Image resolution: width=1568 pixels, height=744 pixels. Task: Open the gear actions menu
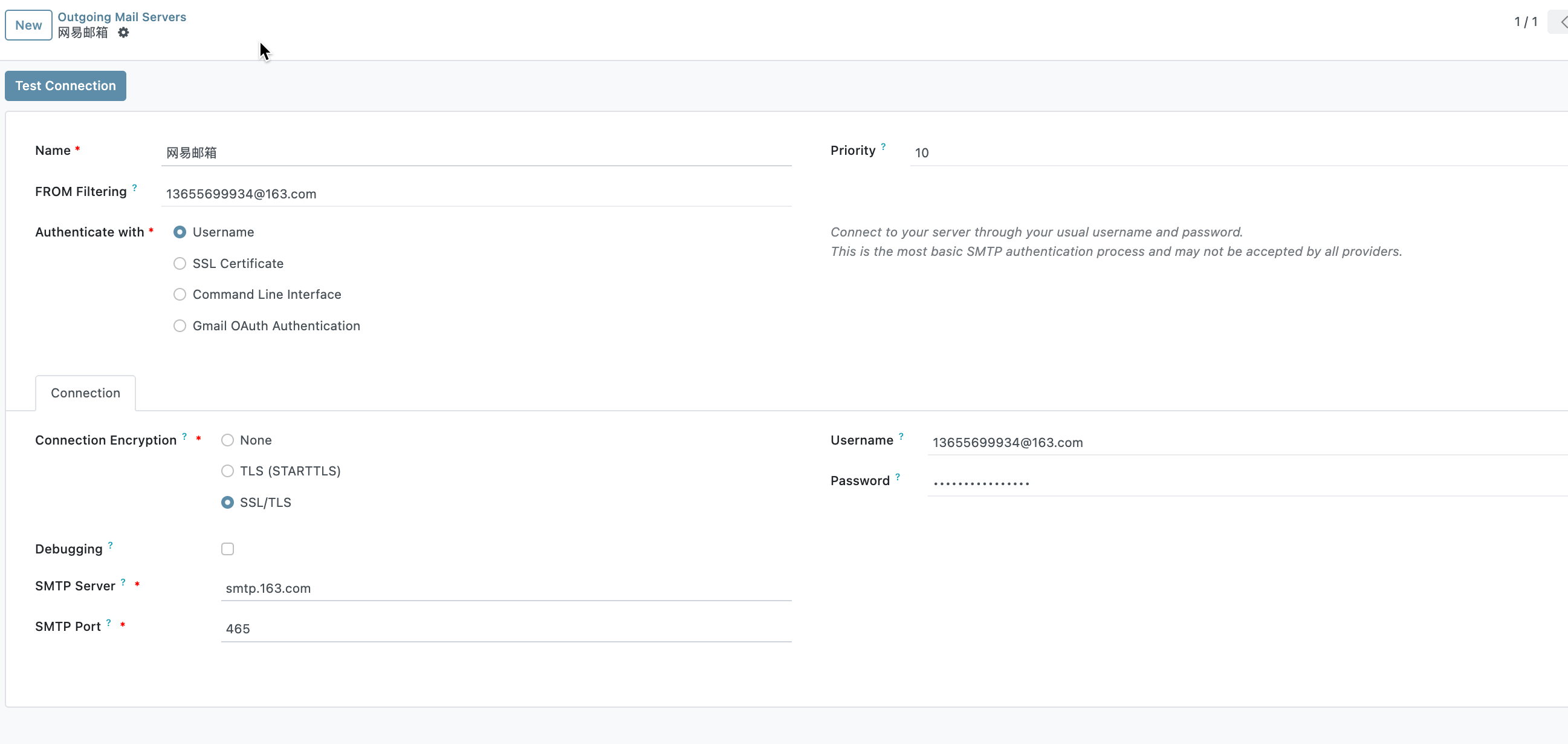(123, 33)
